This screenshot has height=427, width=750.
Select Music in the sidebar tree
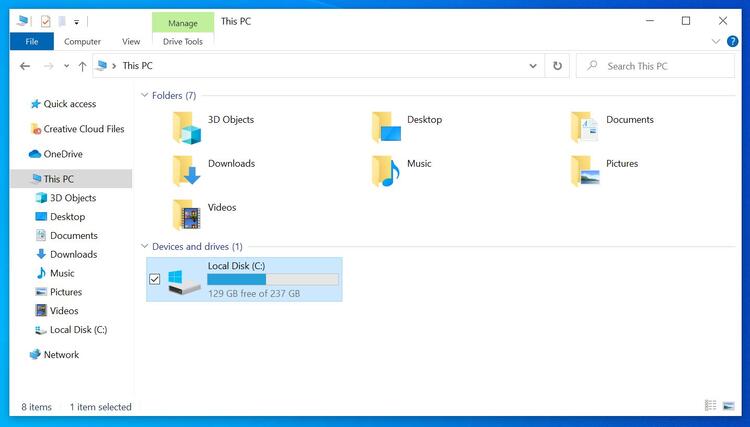tap(55, 273)
